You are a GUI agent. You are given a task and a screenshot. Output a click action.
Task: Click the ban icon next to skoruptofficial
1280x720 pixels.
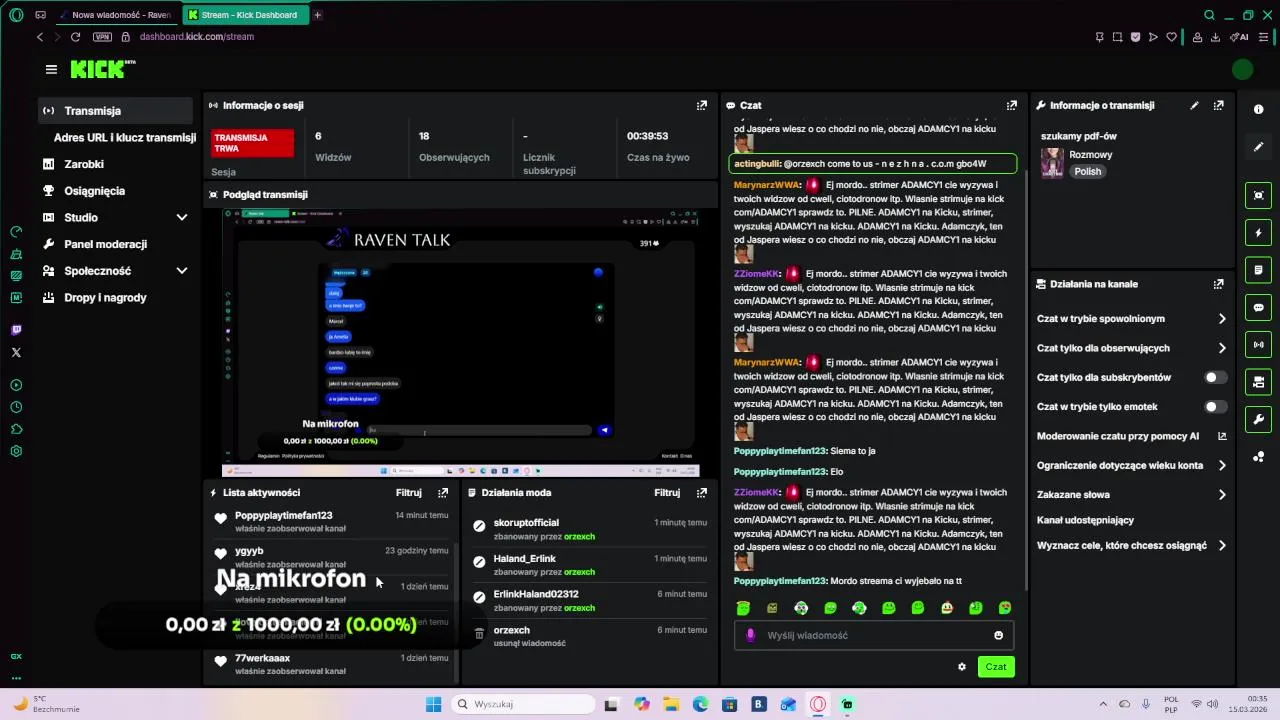pos(479,526)
